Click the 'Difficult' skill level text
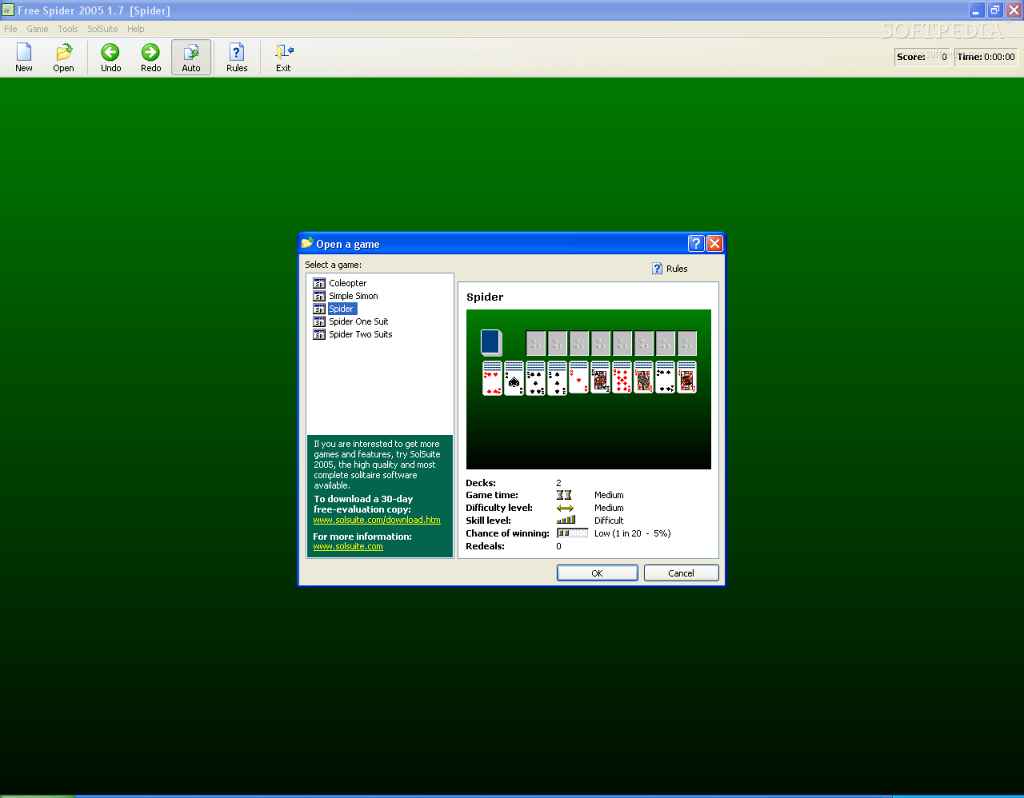Screen dimensions: 1024x798 pyautogui.click(x=609, y=520)
